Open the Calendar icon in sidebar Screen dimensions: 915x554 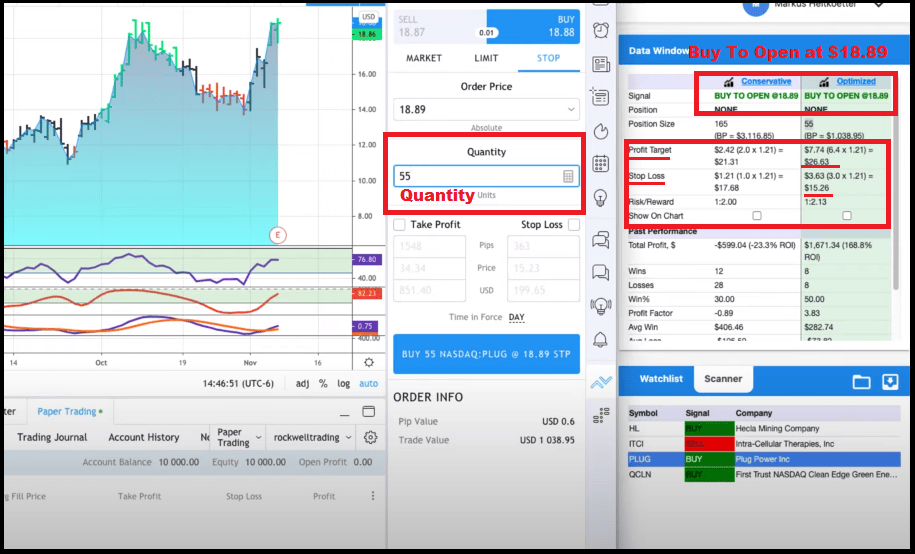point(601,164)
